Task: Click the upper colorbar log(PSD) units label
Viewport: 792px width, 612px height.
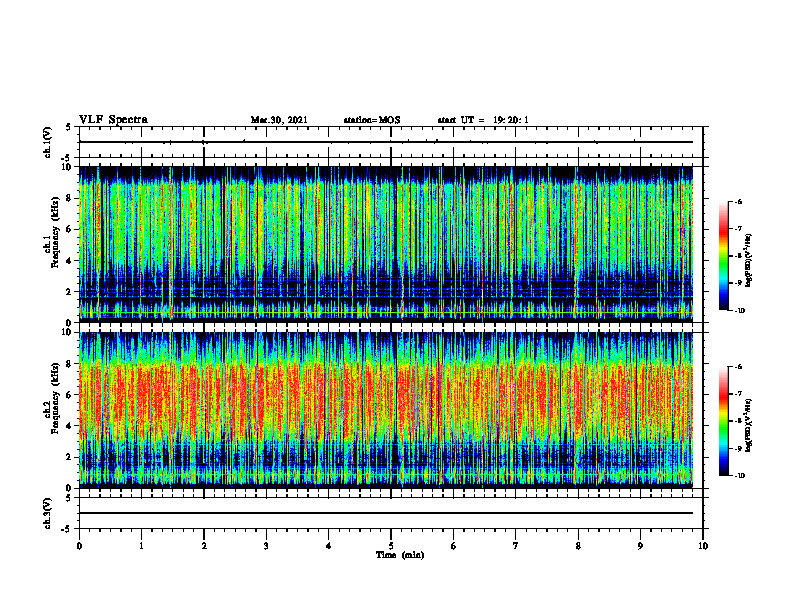Action: 748,261
